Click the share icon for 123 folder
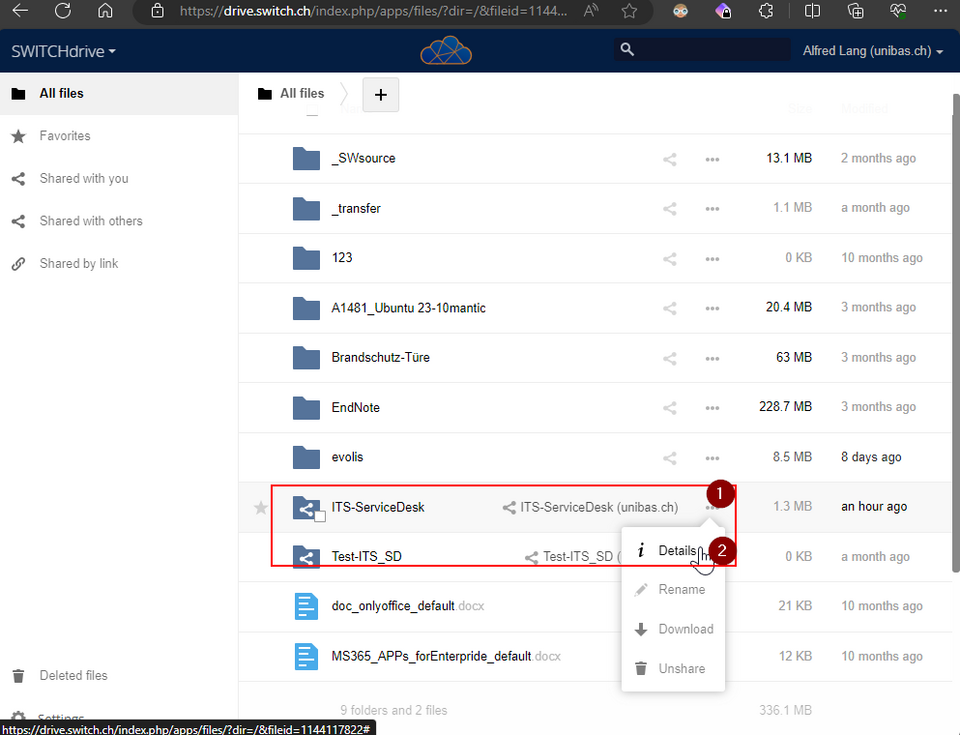The width and height of the screenshot is (960, 735). (x=670, y=258)
